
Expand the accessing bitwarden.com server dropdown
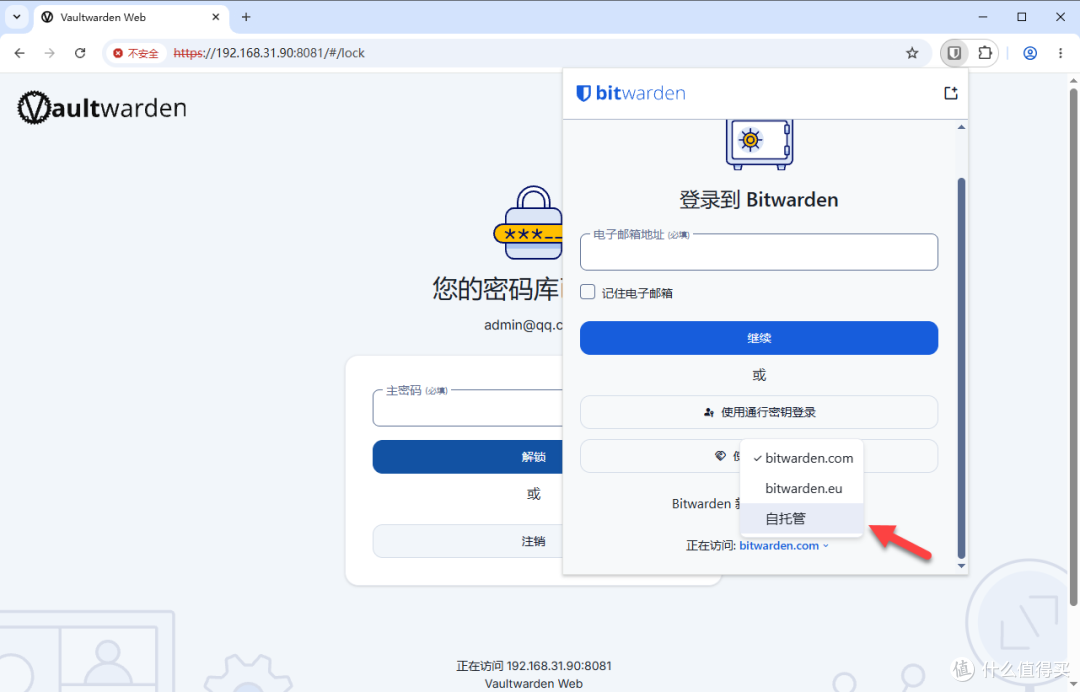tap(784, 545)
